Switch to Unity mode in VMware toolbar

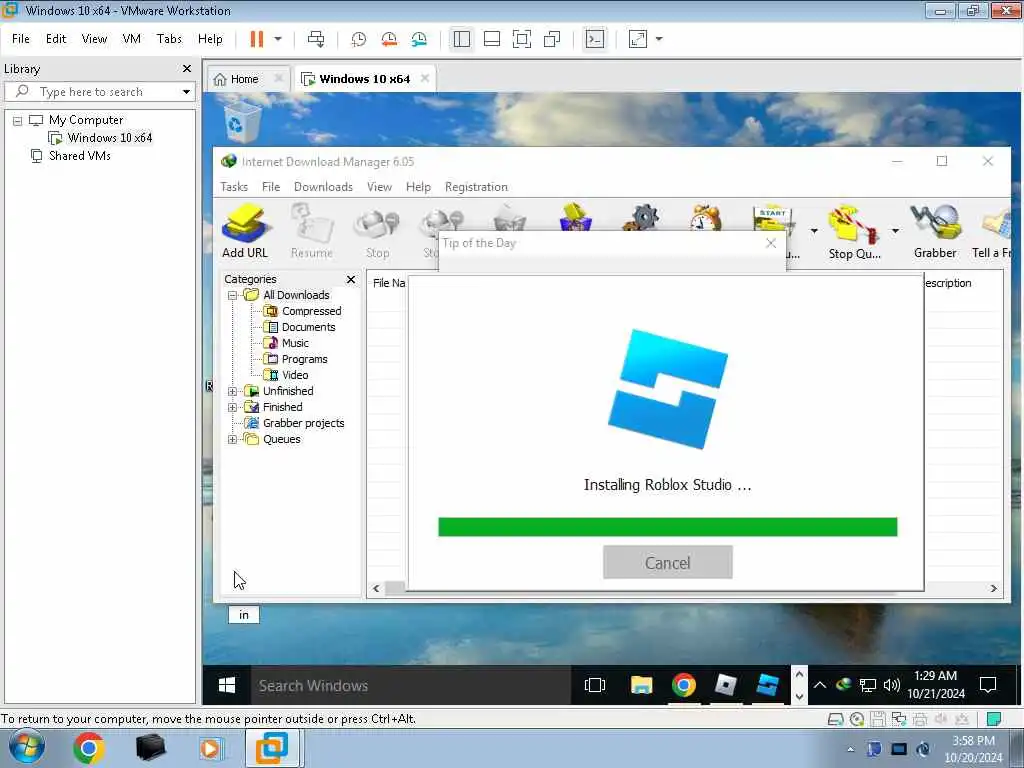coord(552,39)
